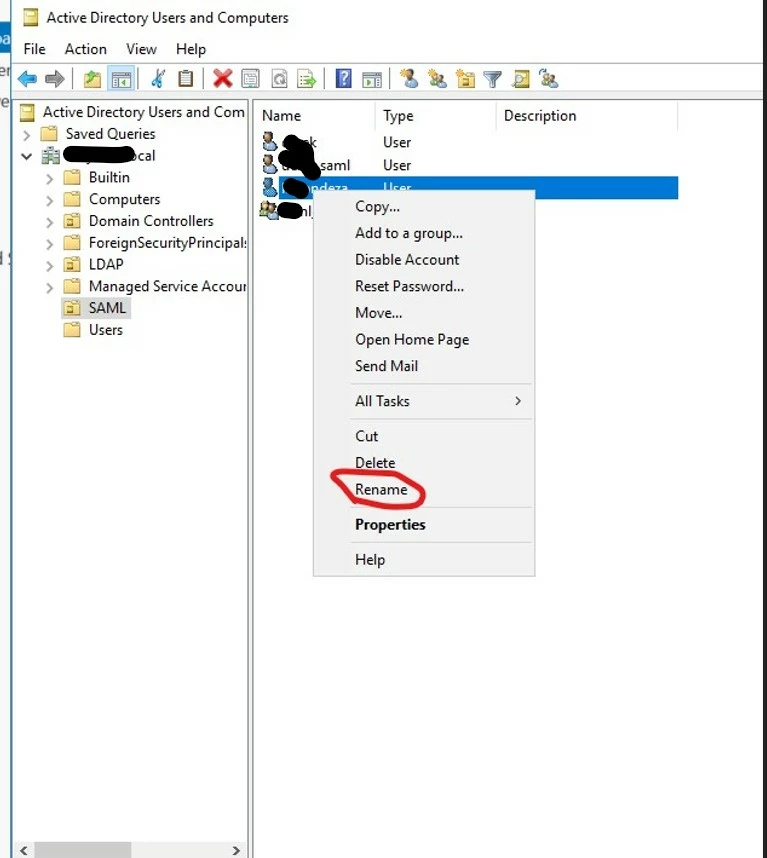
Task: Click the Back arrow toolbar icon
Action: pos(27,79)
